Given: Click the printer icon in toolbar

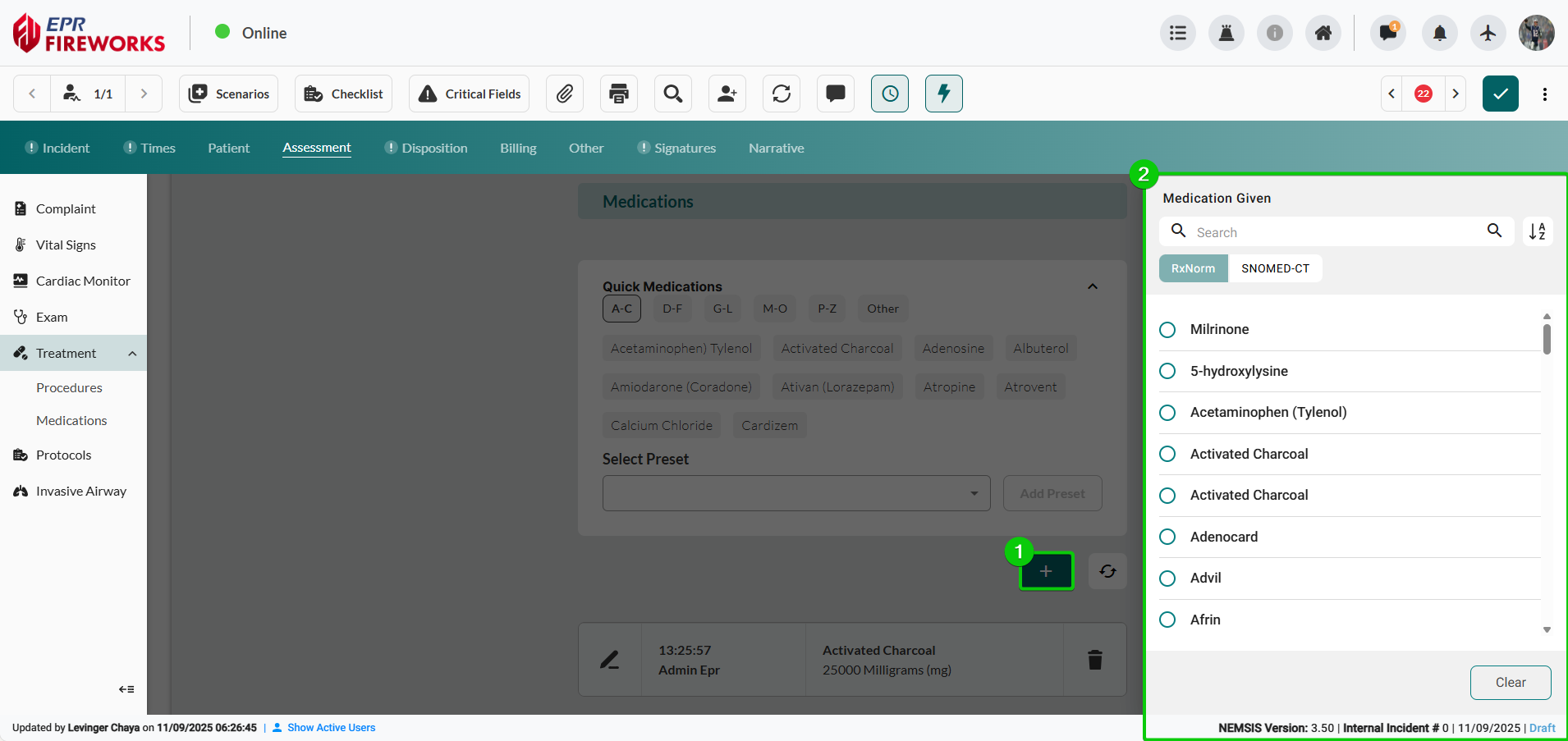Looking at the screenshot, I should pos(619,94).
